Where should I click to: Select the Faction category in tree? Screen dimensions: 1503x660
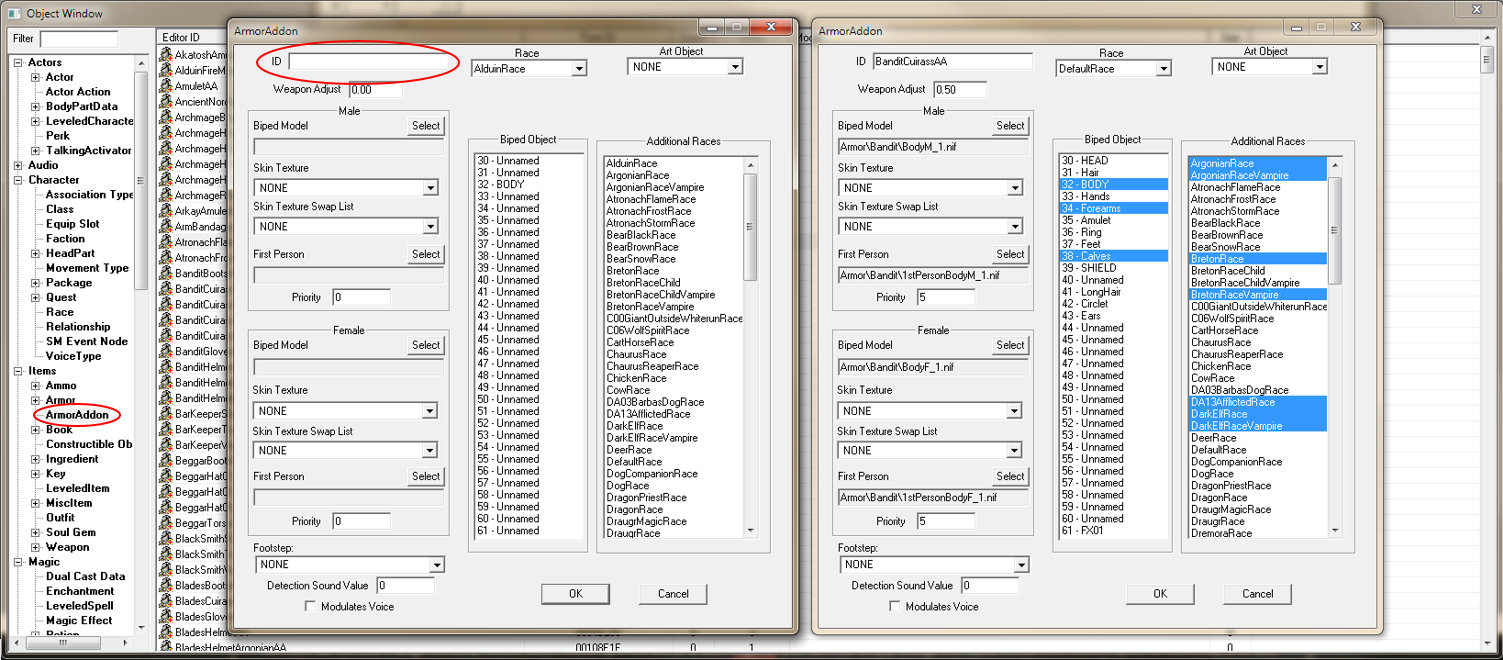pos(65,238)
